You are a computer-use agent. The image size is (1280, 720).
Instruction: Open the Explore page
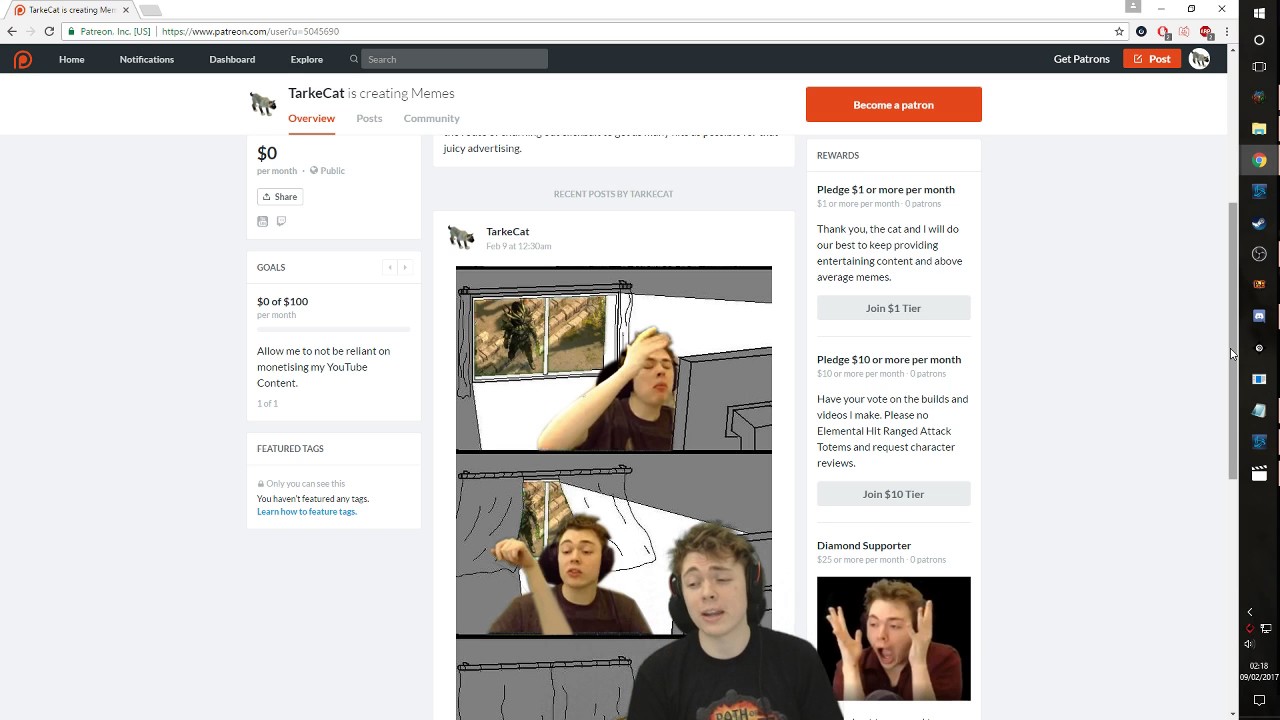(x=307, y=59)
